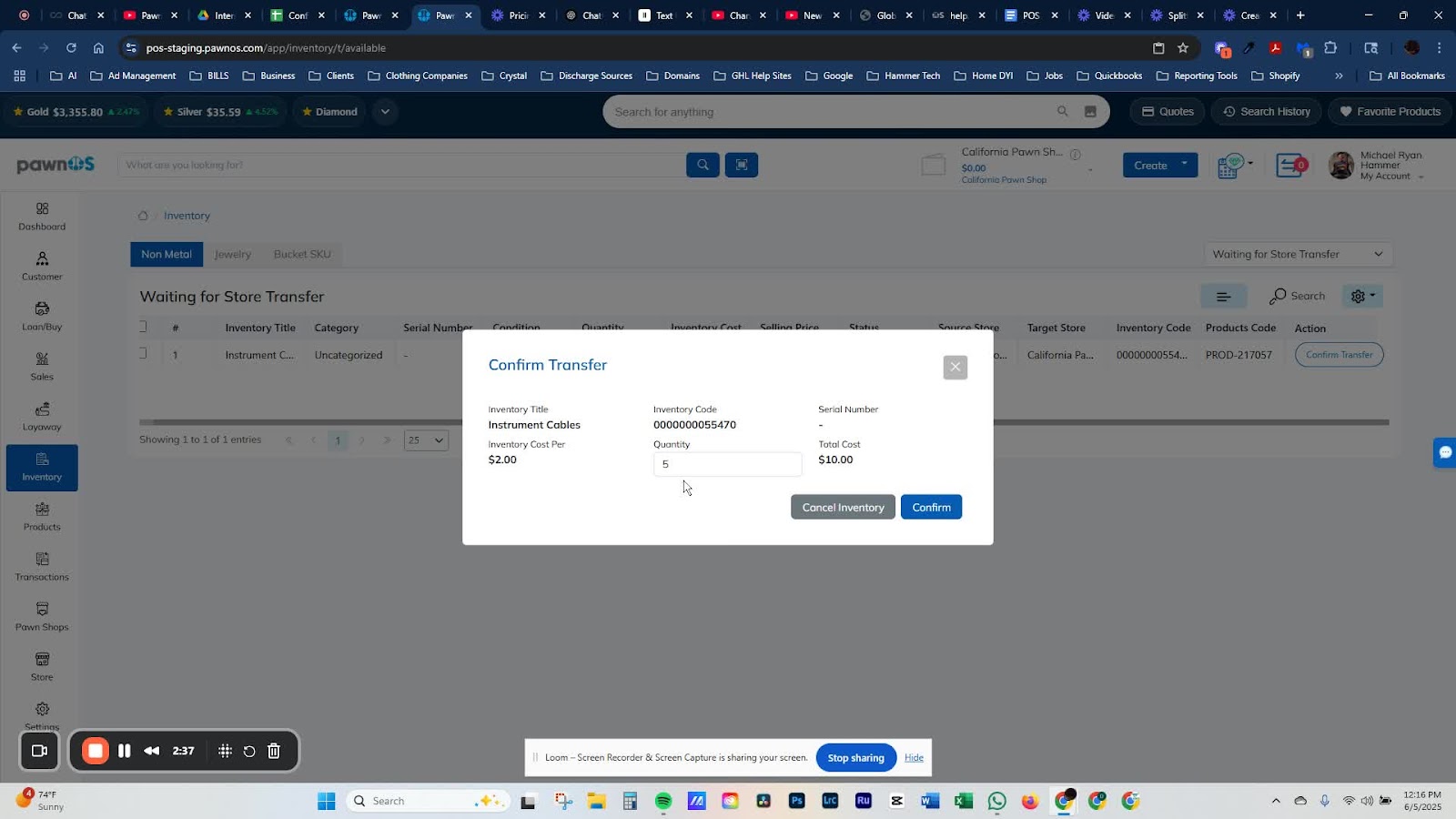Open the Waiting for Store Transfer dropdown
Image resolution: width=1456 pixels, height=819 pixels.
(1298, 254)
